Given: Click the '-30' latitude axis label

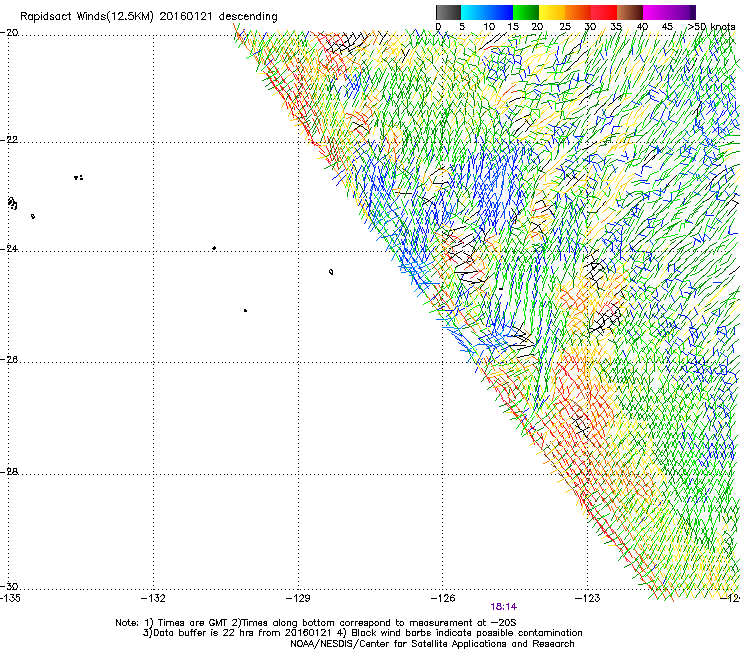Looking at the screenshot, I should 9,586.
